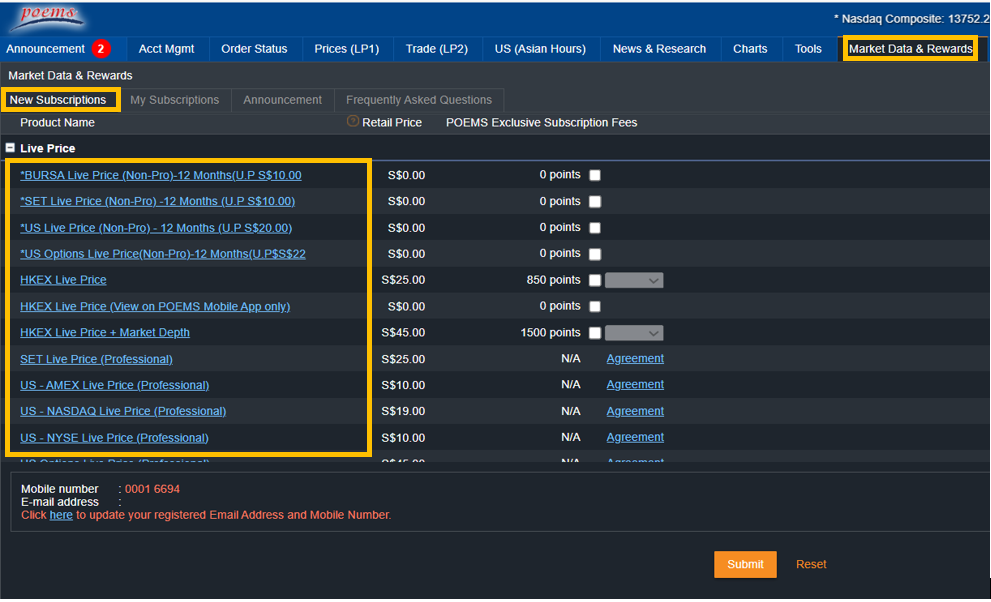Open Agreement for US - NYSE Live Price
991x602 pixels.
click(635, 437)
